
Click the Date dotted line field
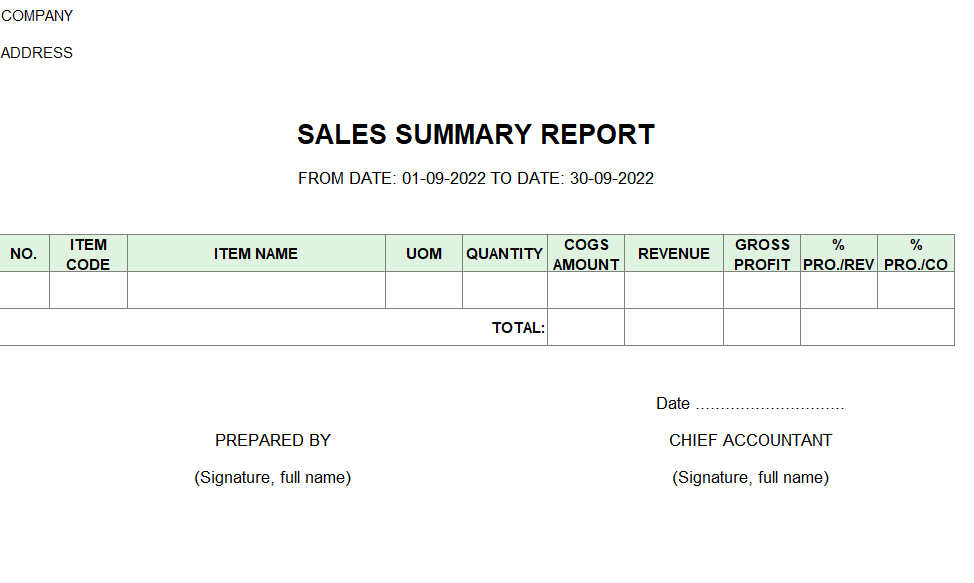tap(770, 404)
